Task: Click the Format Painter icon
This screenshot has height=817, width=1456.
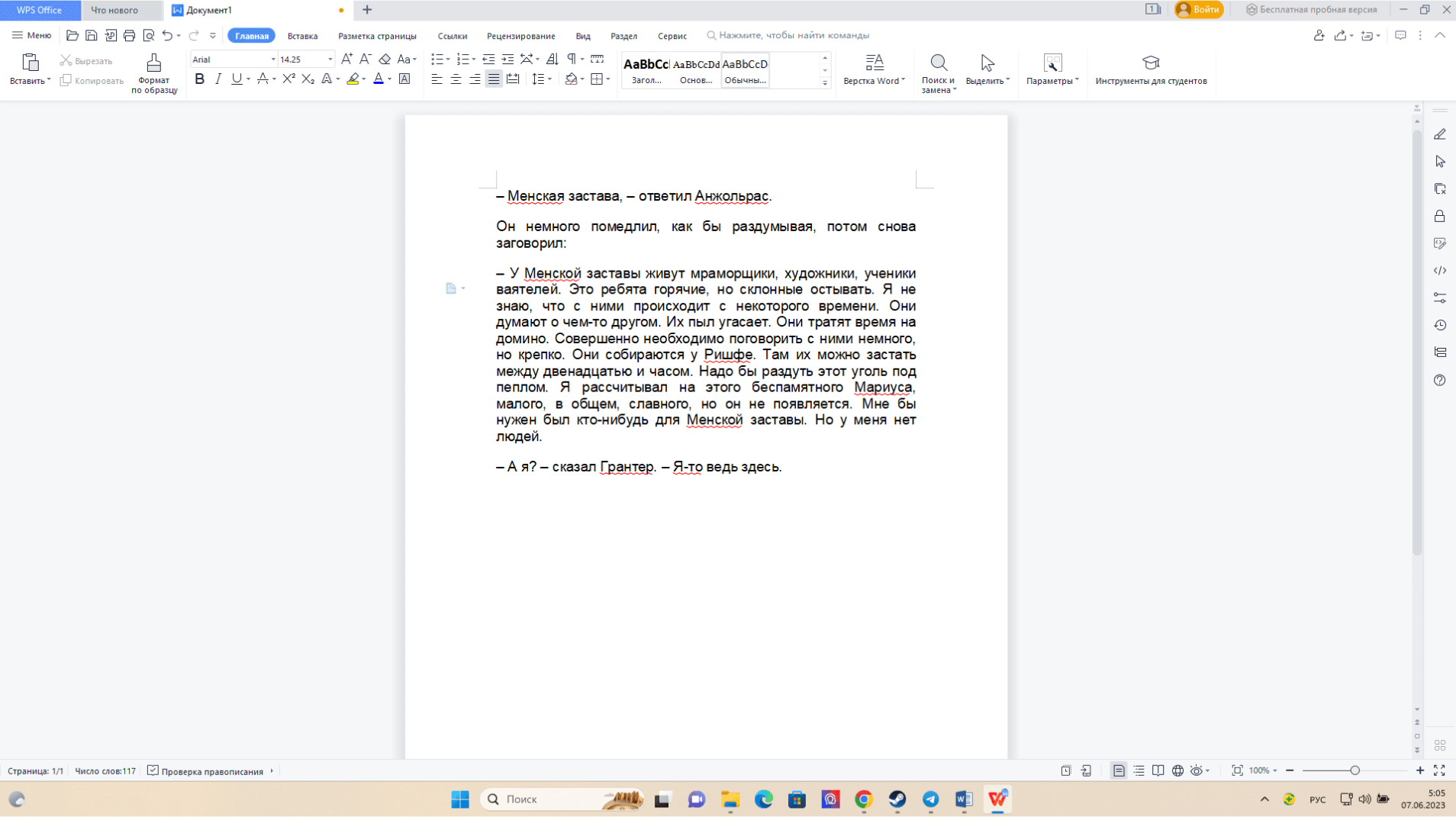Action: point(153,63)
